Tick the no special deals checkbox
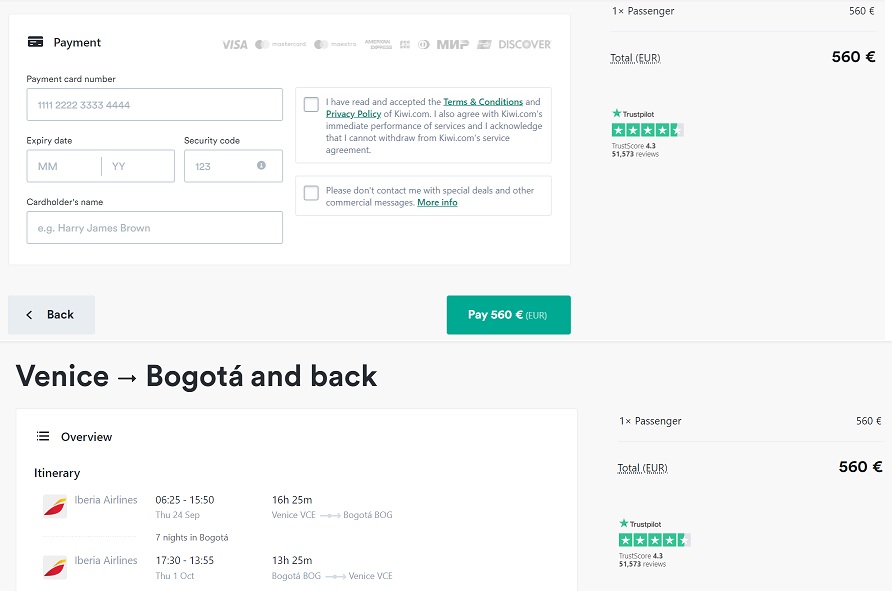Image resolution: width=892 pixels, height=593 pixels. click(x=311, y=193)
